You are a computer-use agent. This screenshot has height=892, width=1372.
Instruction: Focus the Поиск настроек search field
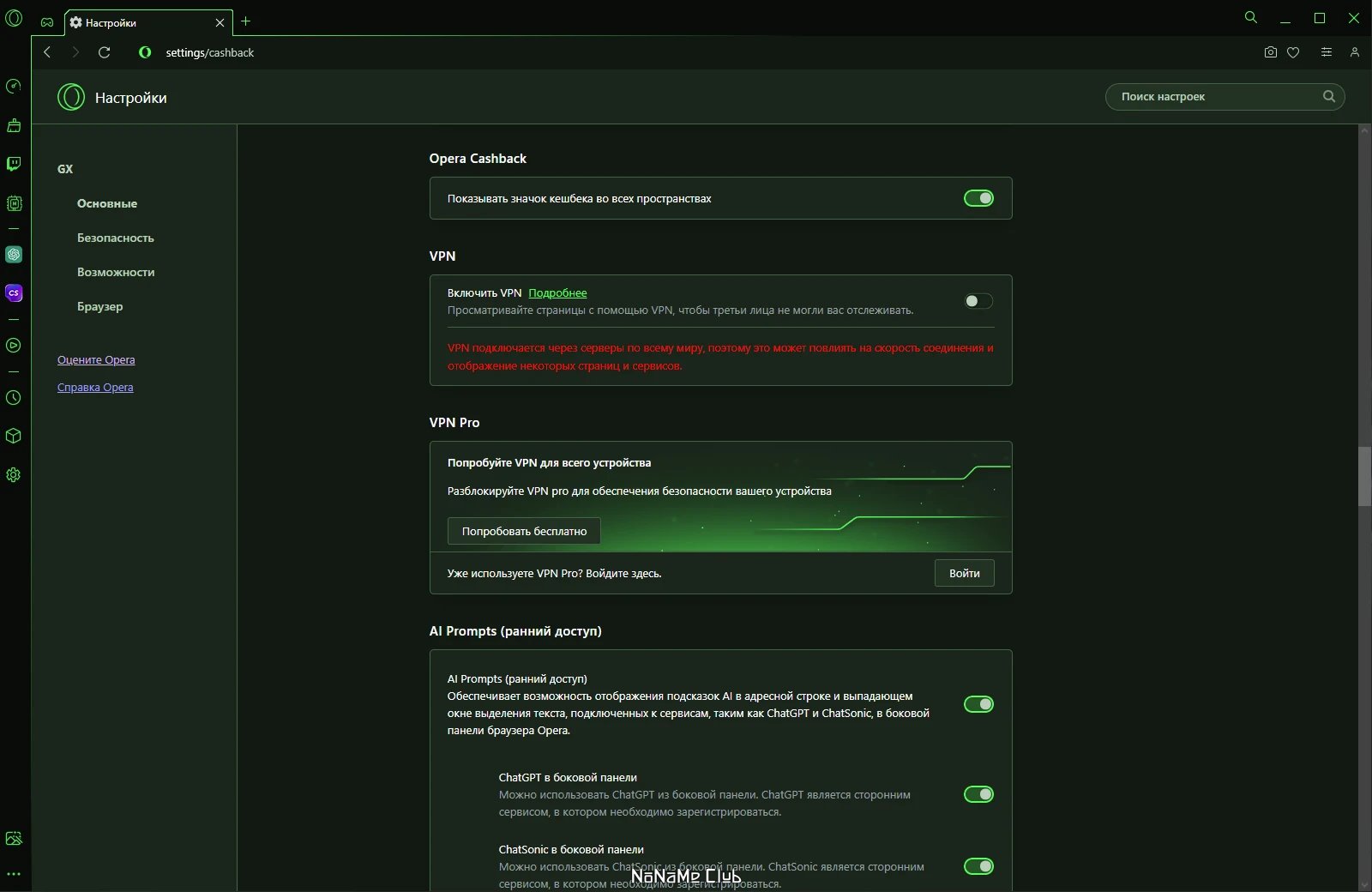point(1225,97)
